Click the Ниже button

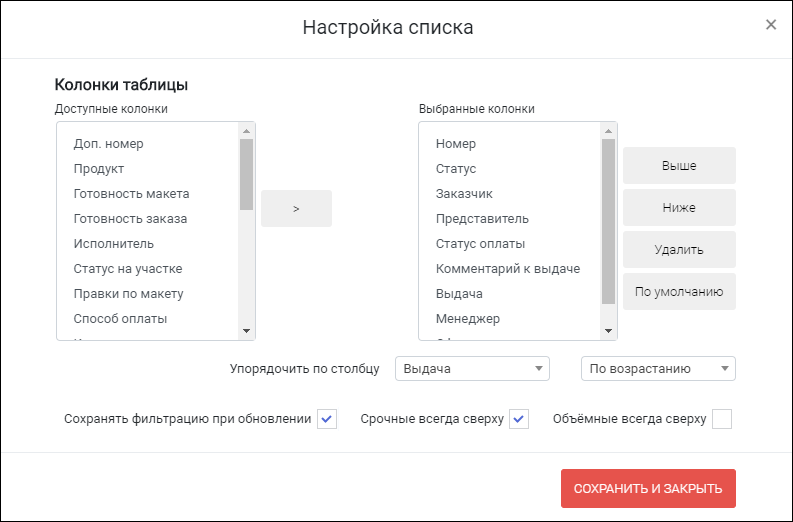point(679,207)
